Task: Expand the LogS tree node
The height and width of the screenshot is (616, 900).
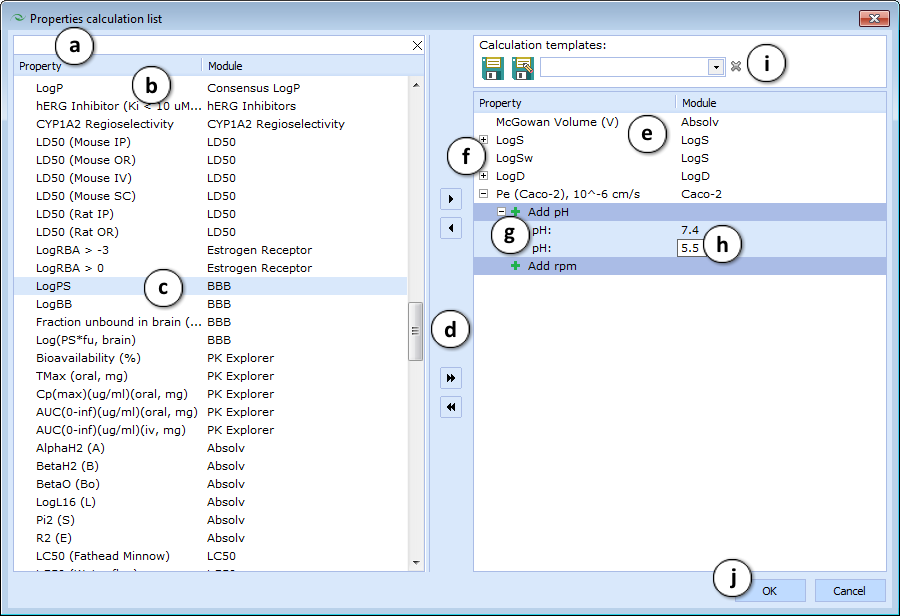Action: [483, 140]
